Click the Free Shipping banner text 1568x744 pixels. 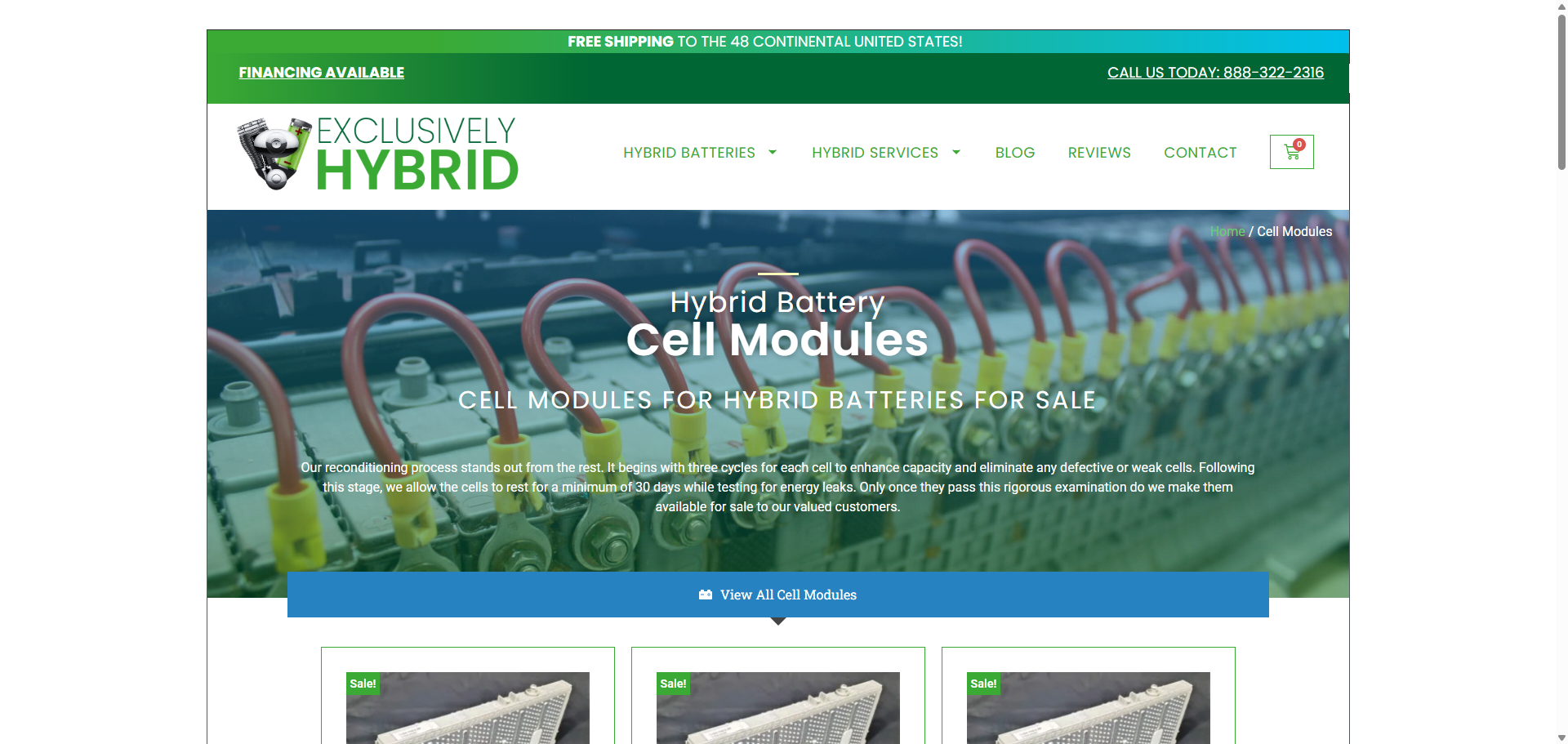[x=765, y=42]
